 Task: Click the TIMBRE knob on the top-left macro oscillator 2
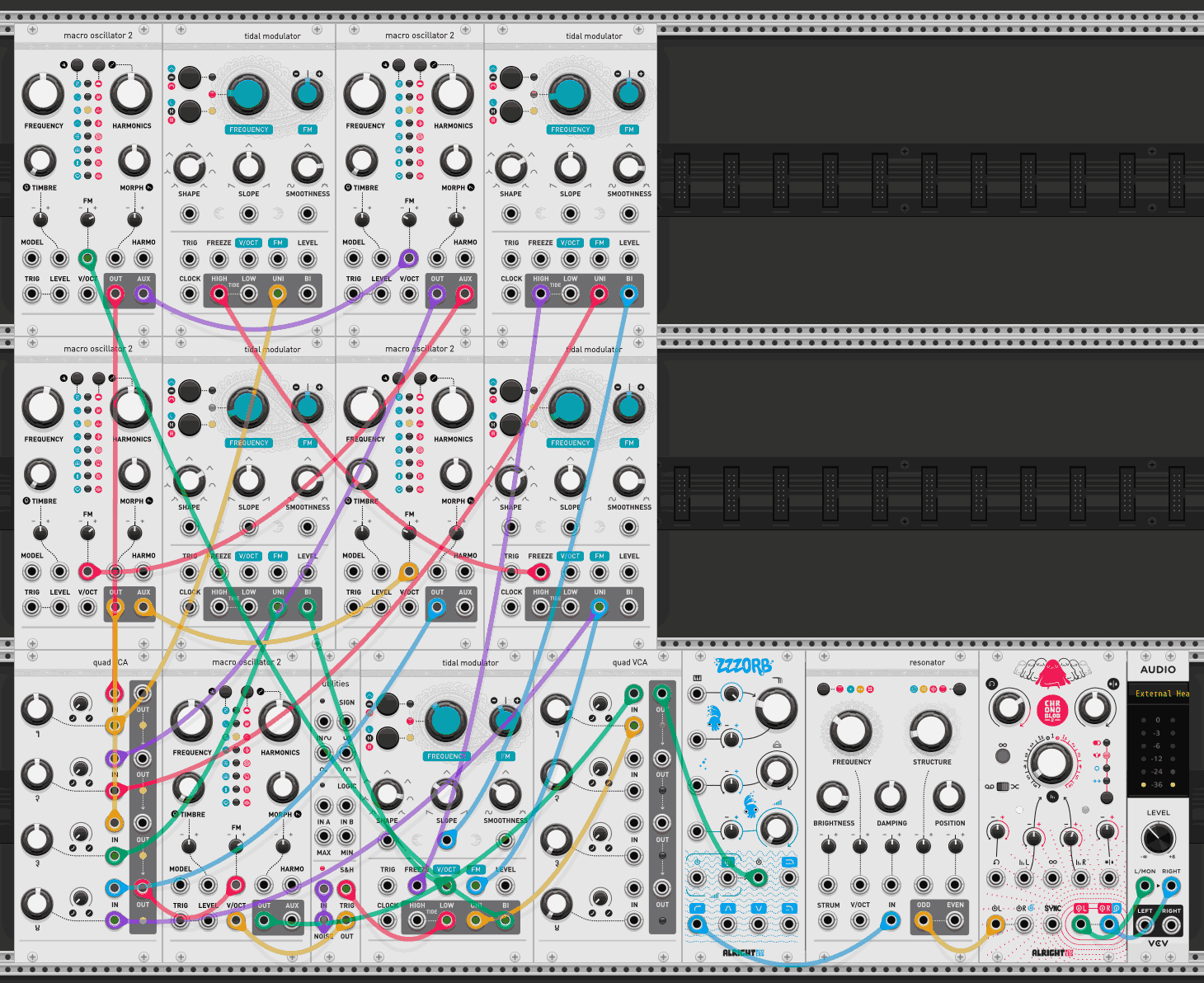pyautogui.click(x=40, y=160)
